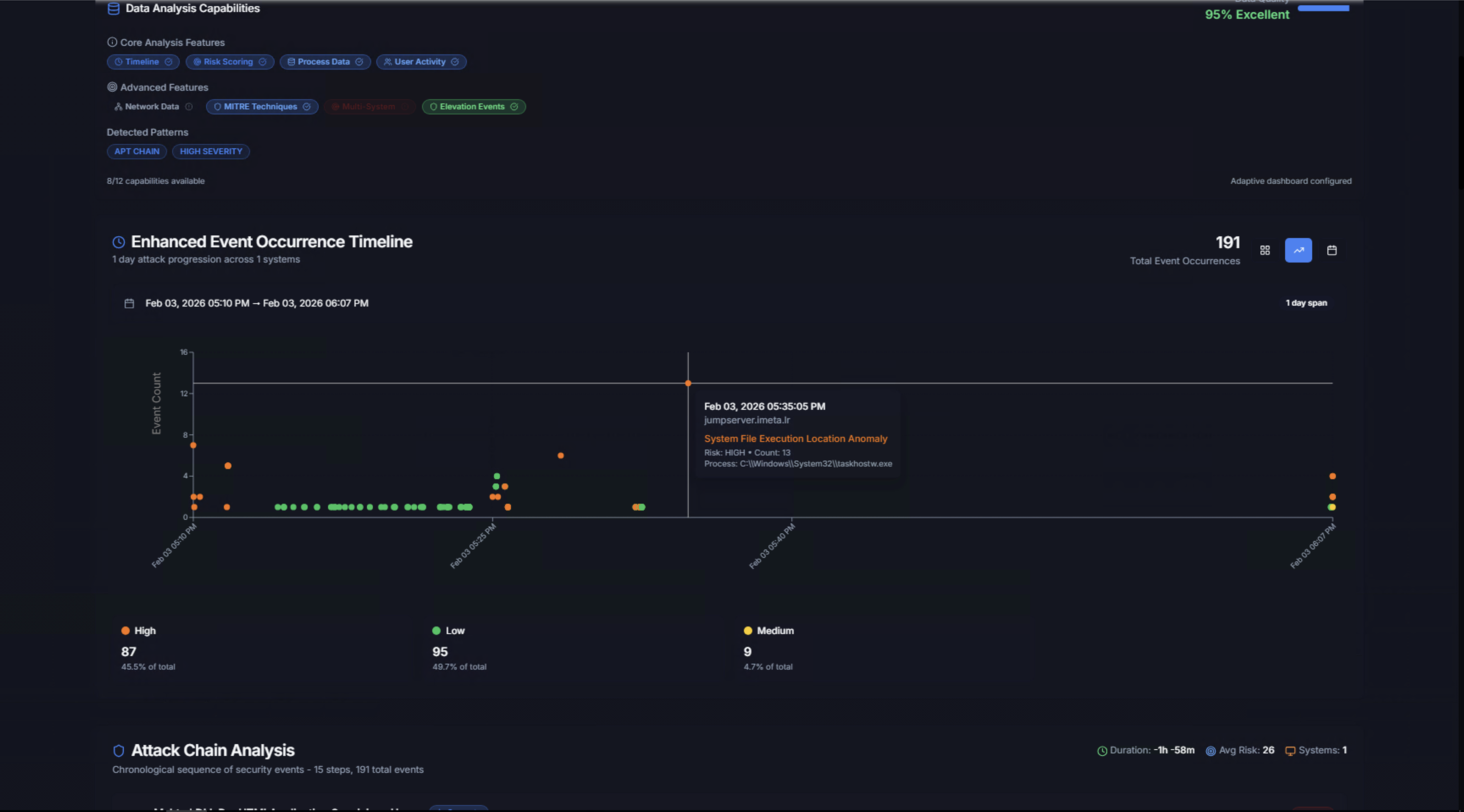Click the shield icon beside Attack Chain Analysis
The image size is (1464, 812).
click(x=118, y=751)
